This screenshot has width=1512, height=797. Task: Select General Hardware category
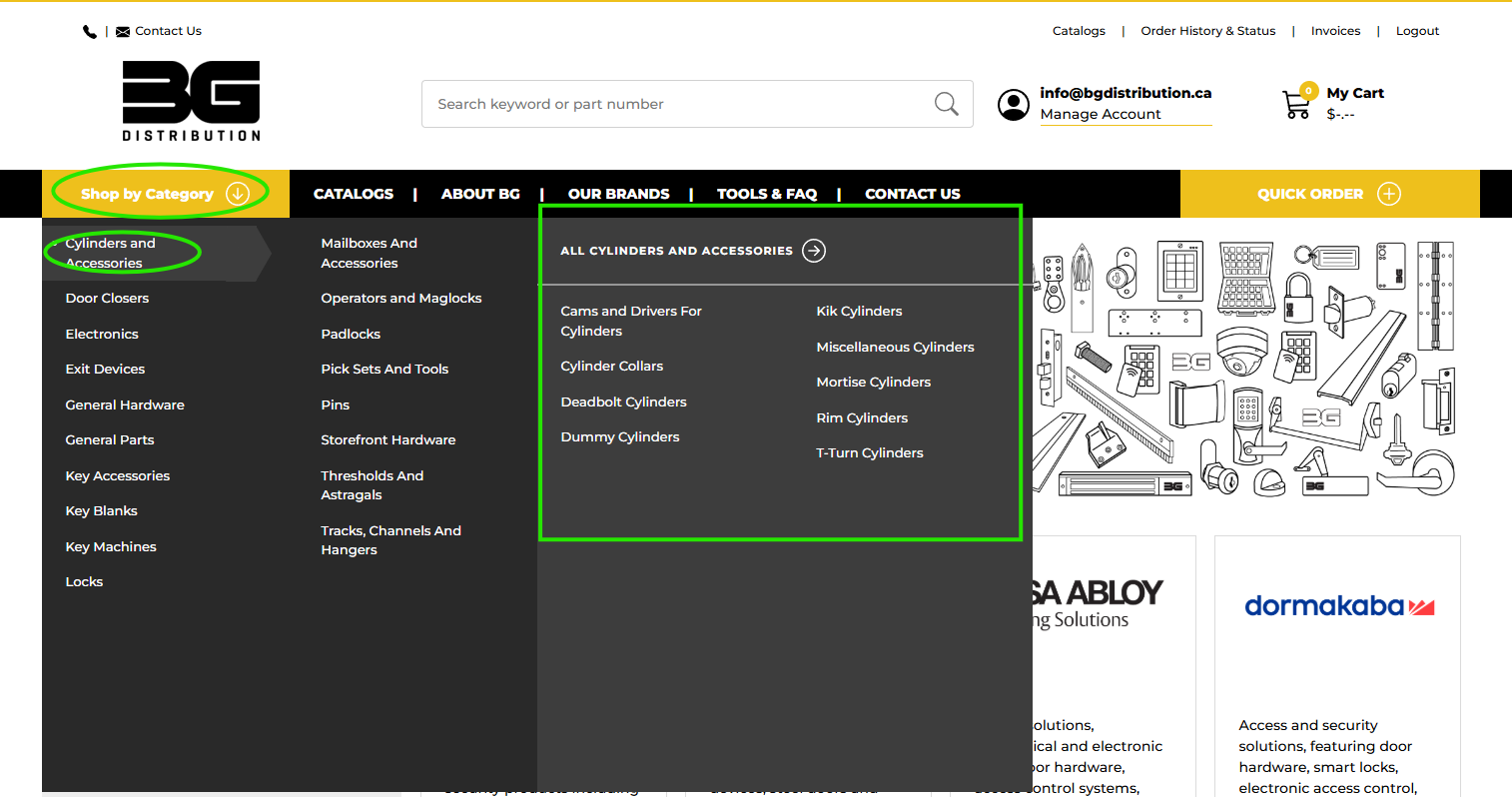tap(125, 404)
